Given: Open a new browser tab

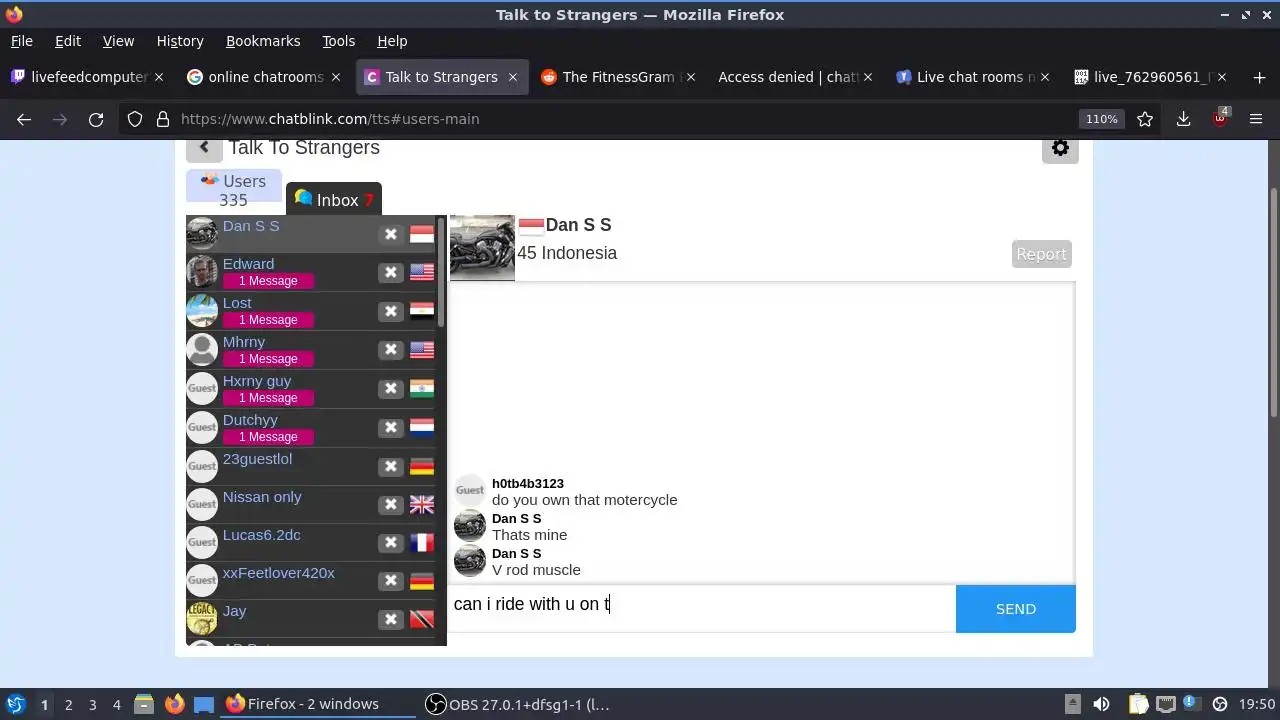Looking at the screenshot, I should [1259, 77].
